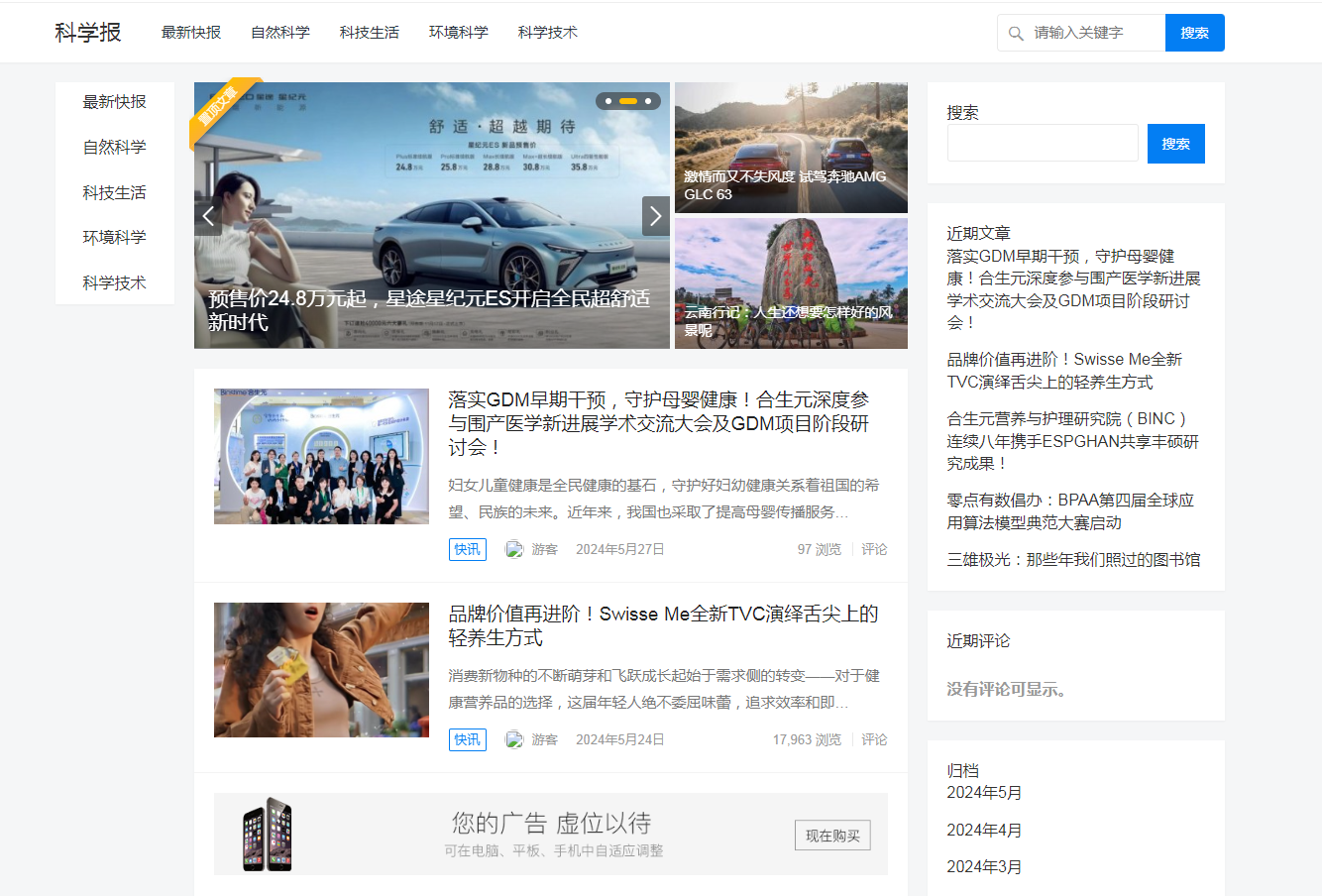The height and width of the screenshot is (896, 1322).
Task: Open the 科学报 site logo
Action: pos(88,33)
